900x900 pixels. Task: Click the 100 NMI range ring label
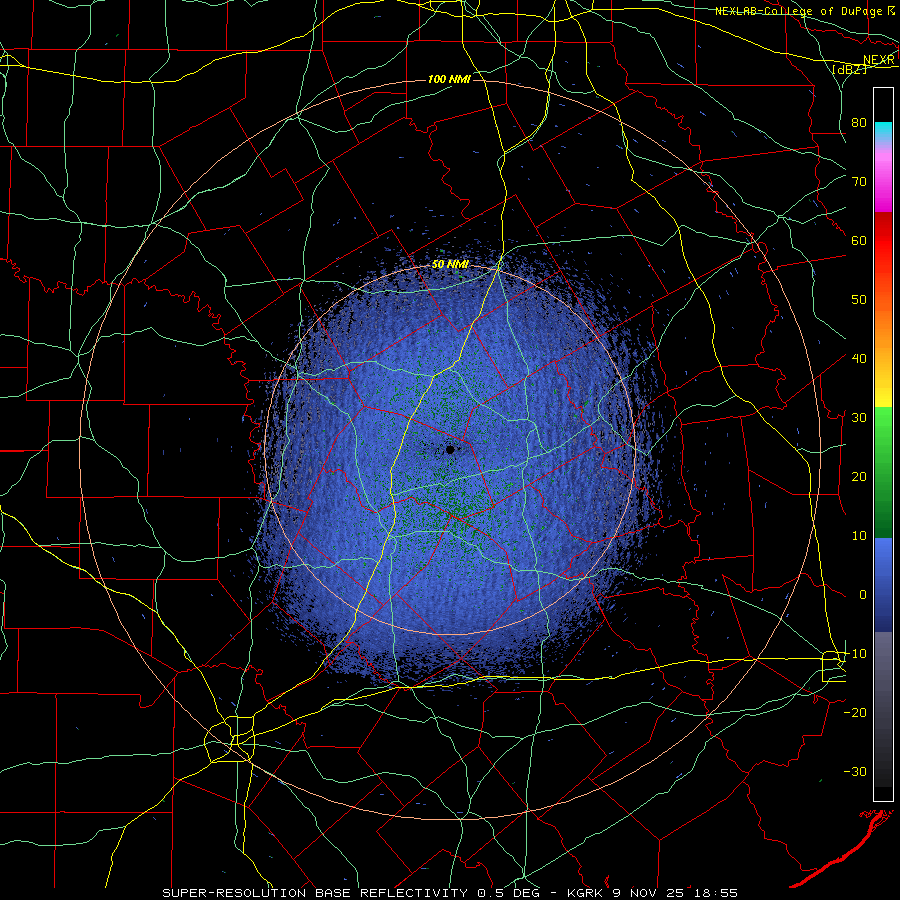tap(449, 79)
